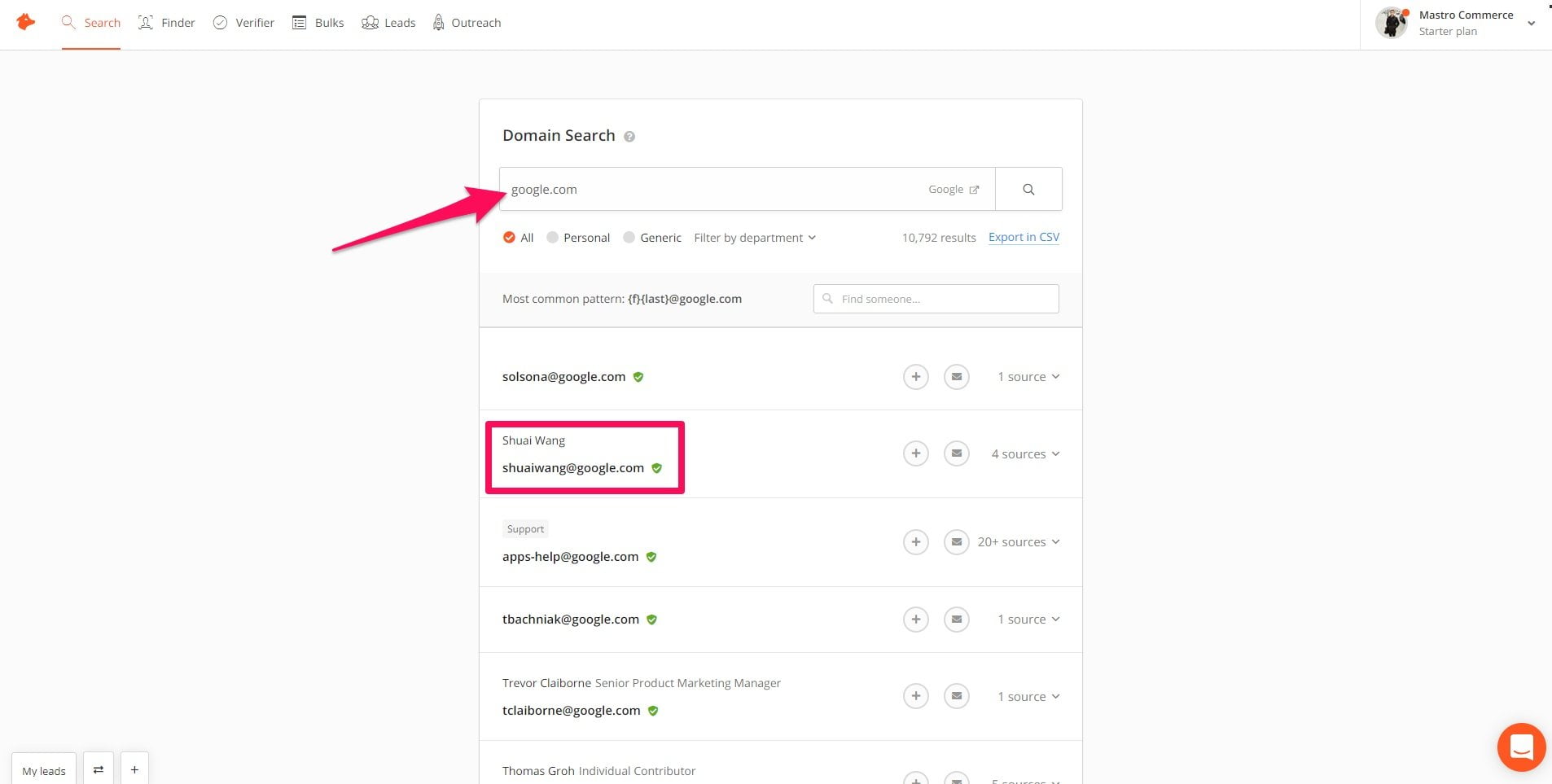Click verified shield next to apps-help@google.com
This screenshot has width=1552, height=784.
point(651,557)
